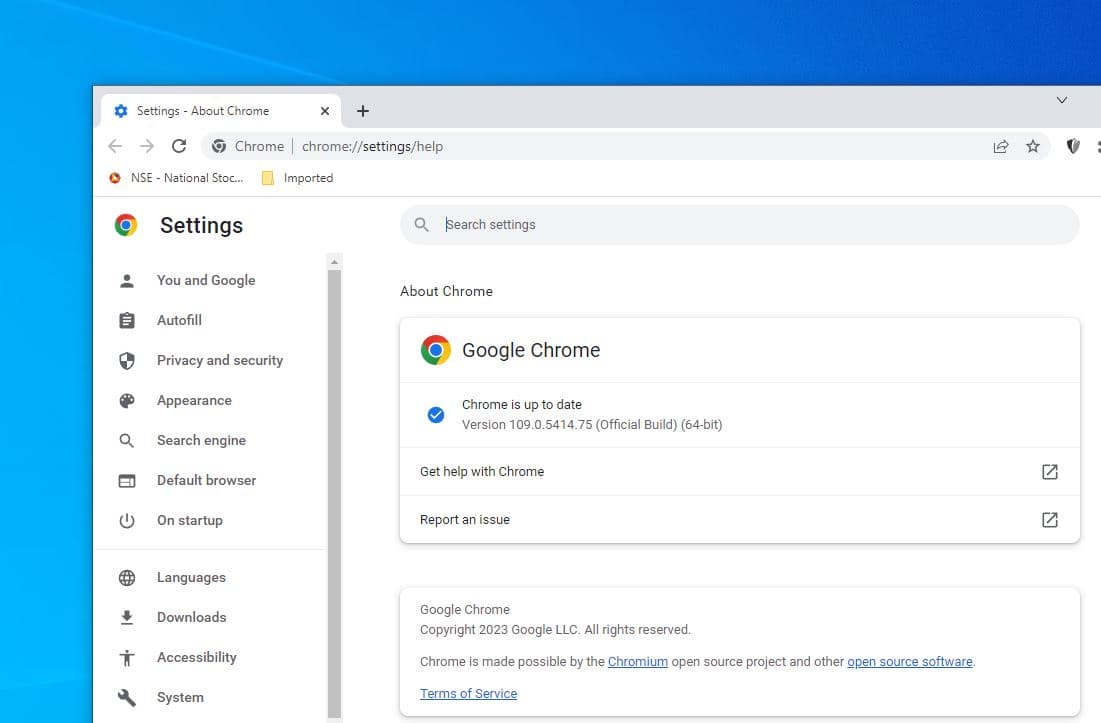Click the Autofill clipboard icon
This screenshot has width=1101, height=723.
click(127, 320)
